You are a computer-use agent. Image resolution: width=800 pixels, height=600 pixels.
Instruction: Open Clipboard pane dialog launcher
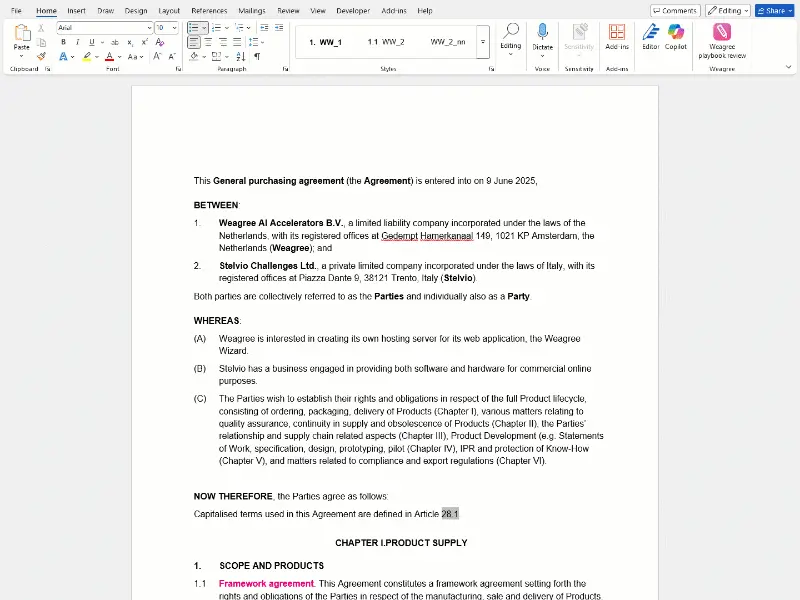[x=47, y=69]
